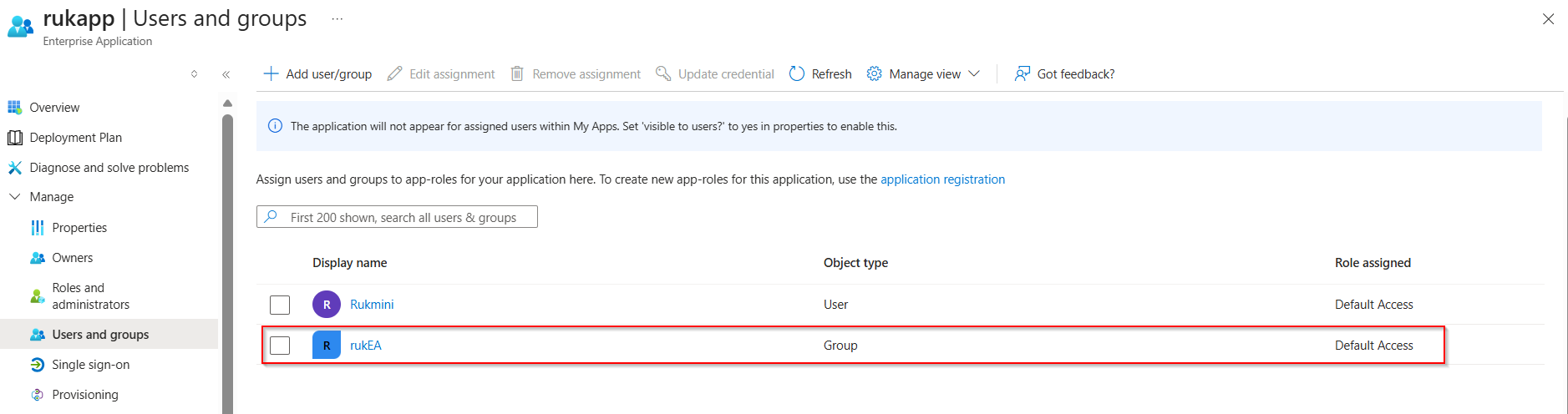
Task: Open the application registration link
Action: [942, 179]
